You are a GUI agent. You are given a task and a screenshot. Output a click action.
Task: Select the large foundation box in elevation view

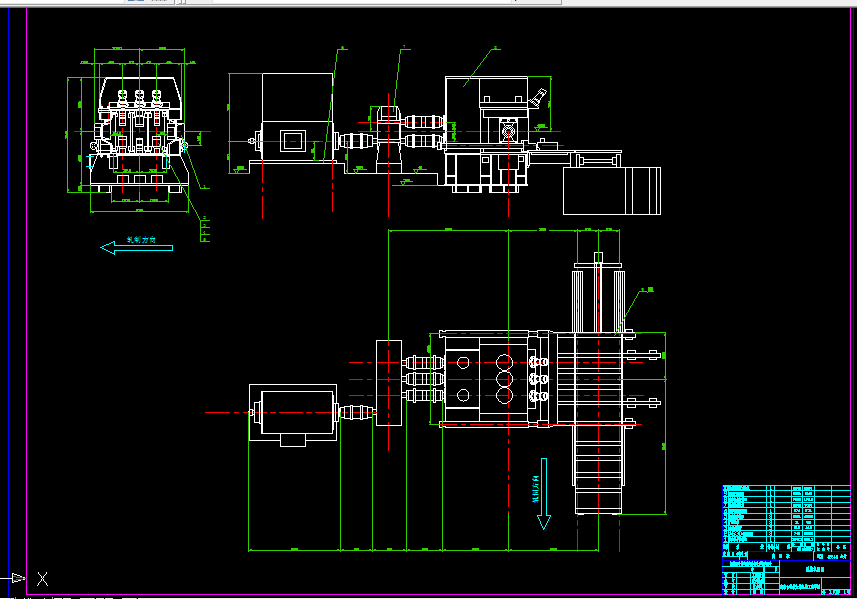[x=612, y=191]
